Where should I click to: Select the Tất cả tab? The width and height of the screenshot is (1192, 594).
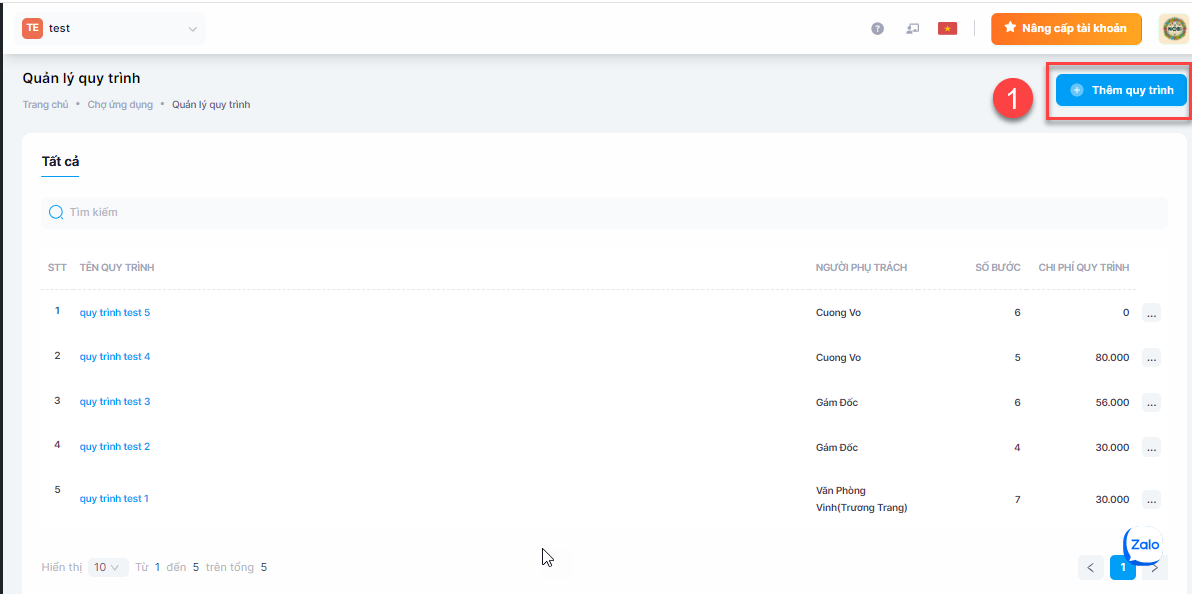pos(60,162)
